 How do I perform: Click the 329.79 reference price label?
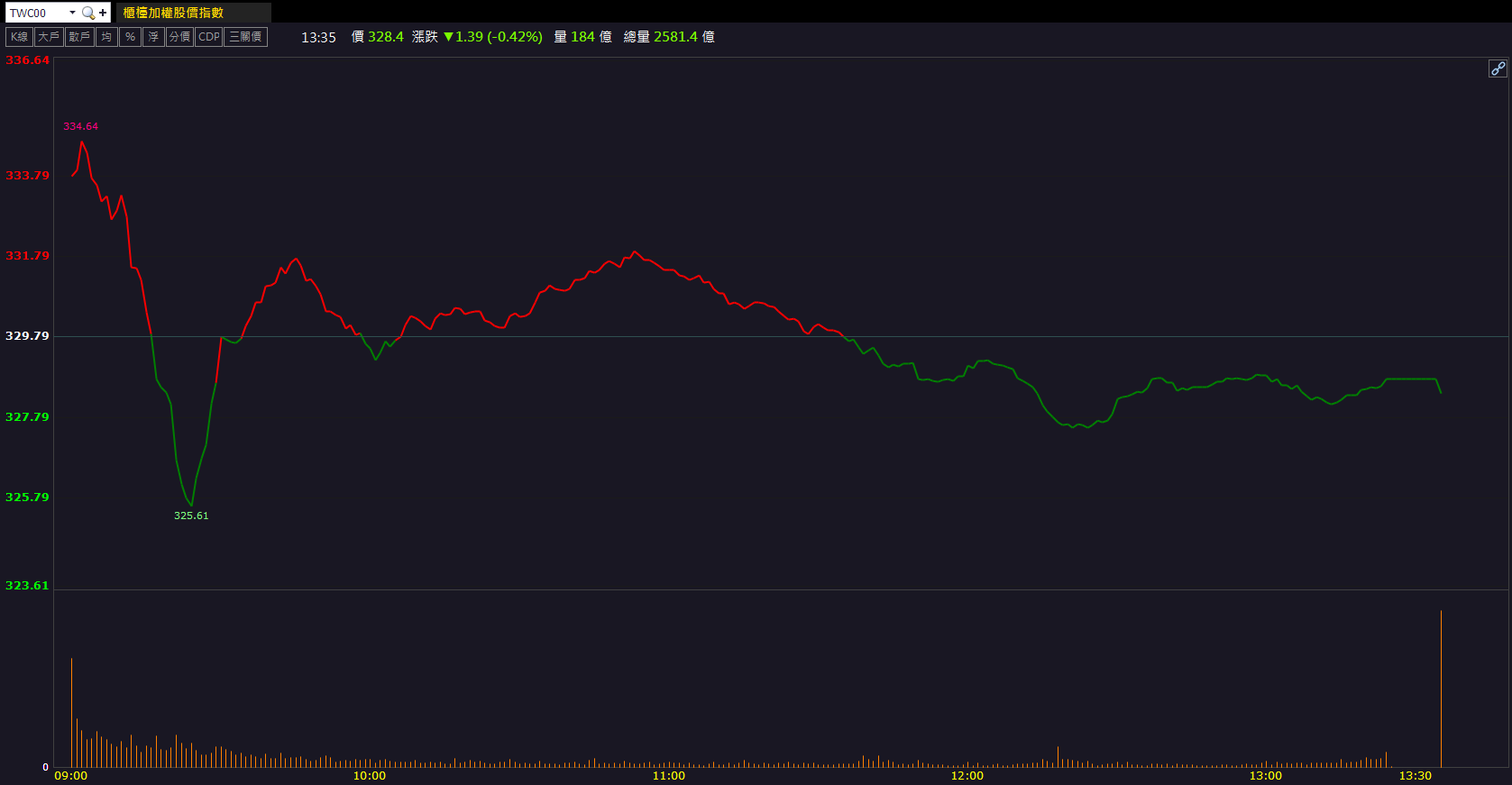pyautogui.click(x=27, y=336)
